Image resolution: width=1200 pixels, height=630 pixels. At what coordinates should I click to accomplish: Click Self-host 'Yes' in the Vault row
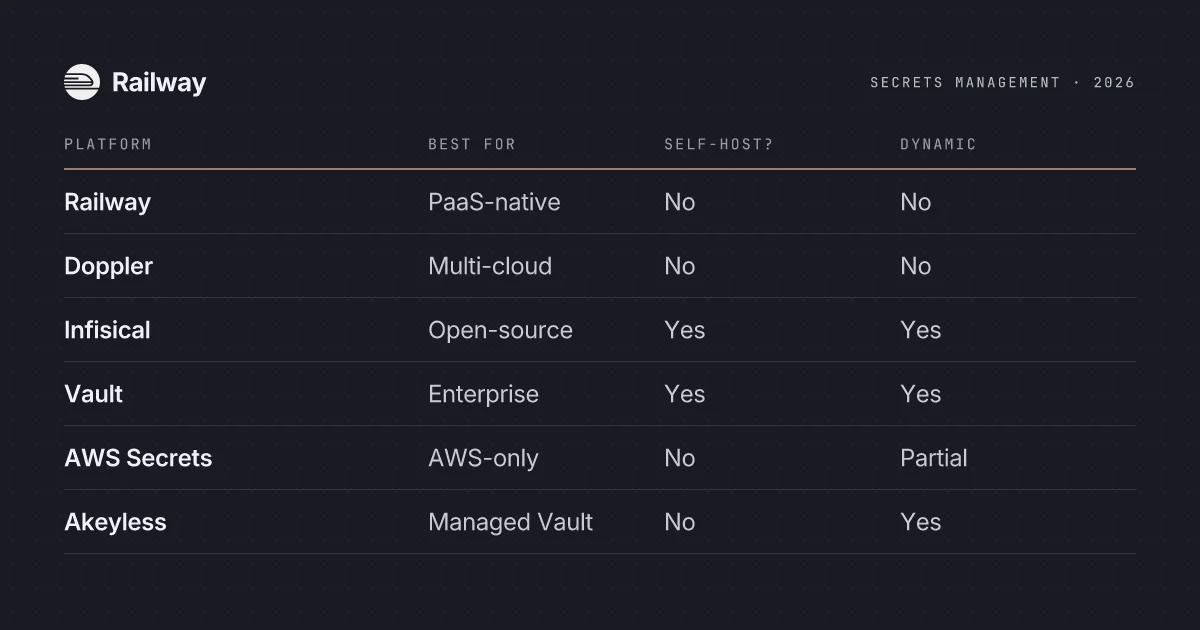coord(684,394)
